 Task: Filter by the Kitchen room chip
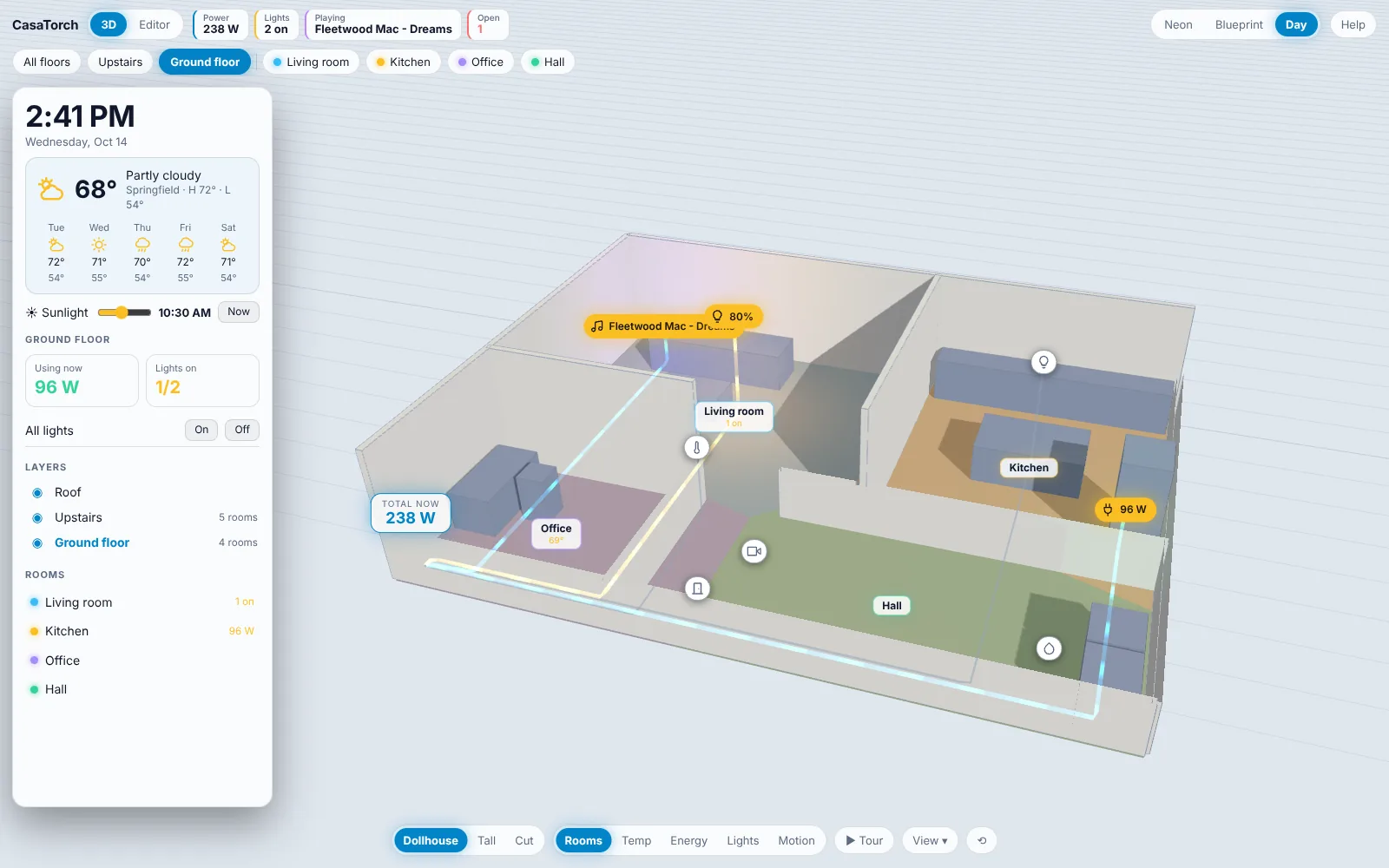click(403, 62)
